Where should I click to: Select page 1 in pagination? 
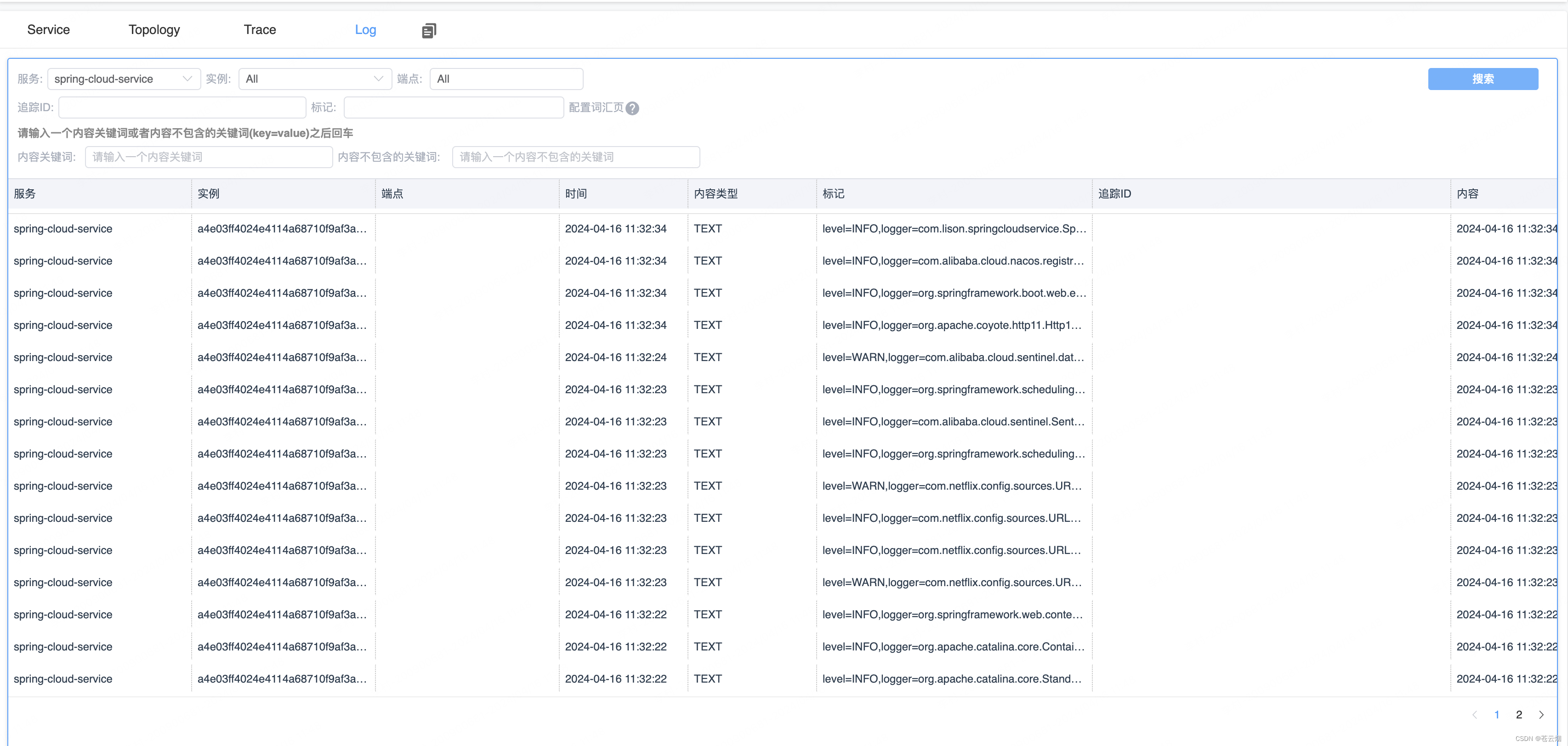(1497, 714)
